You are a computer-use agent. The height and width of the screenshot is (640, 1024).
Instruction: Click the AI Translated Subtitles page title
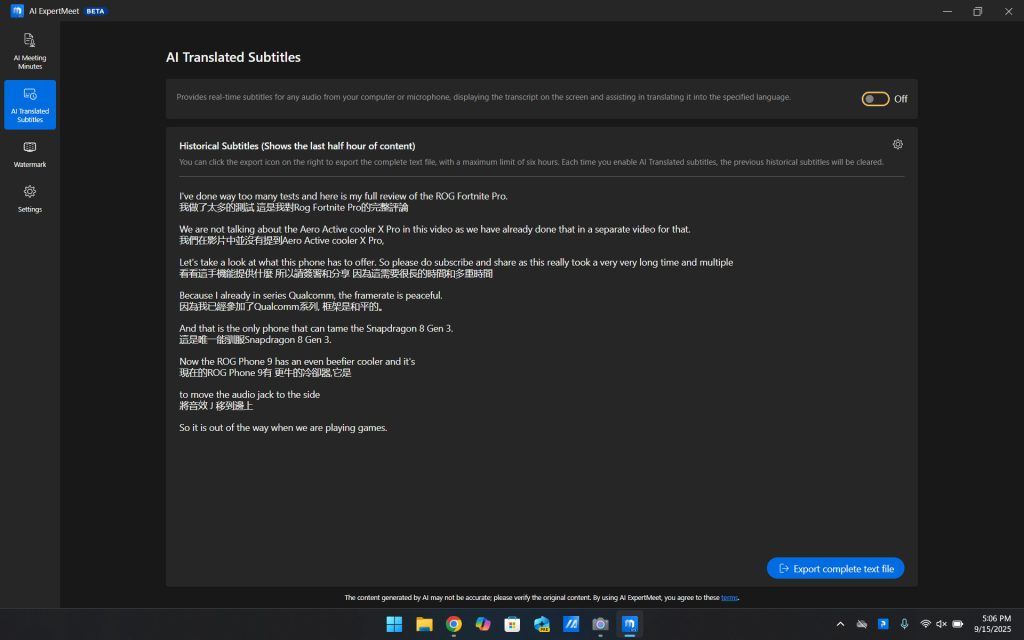tap(233, 57)
